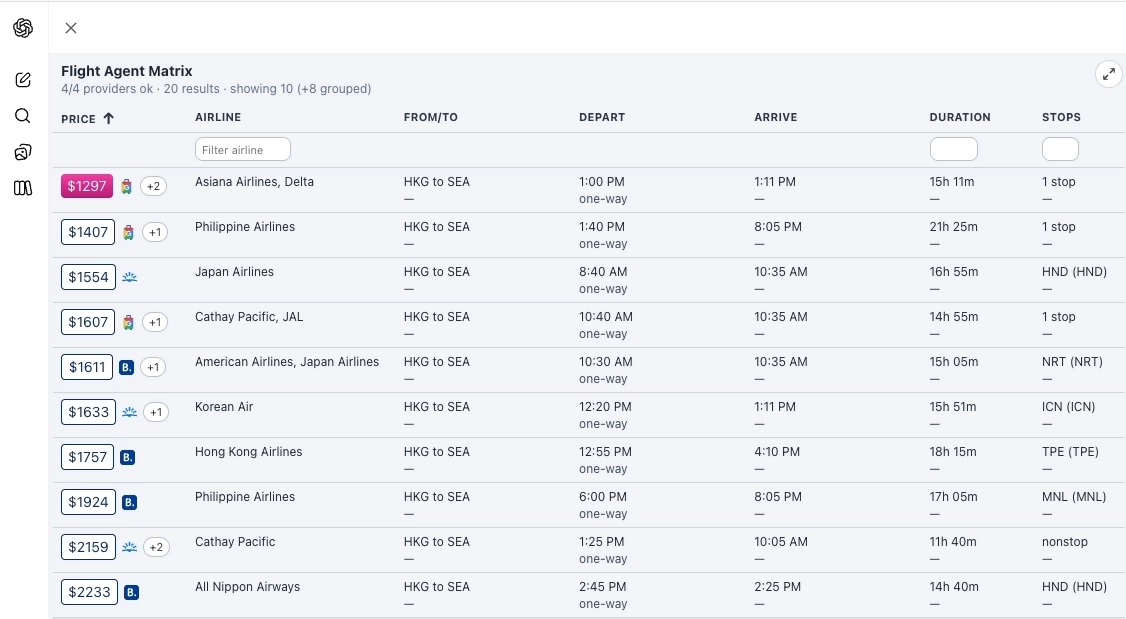The width and height of the screenshot is (1126, 619).
Task: Click the ChatGPT logo in the sidebar
Action: pos(22,28)
